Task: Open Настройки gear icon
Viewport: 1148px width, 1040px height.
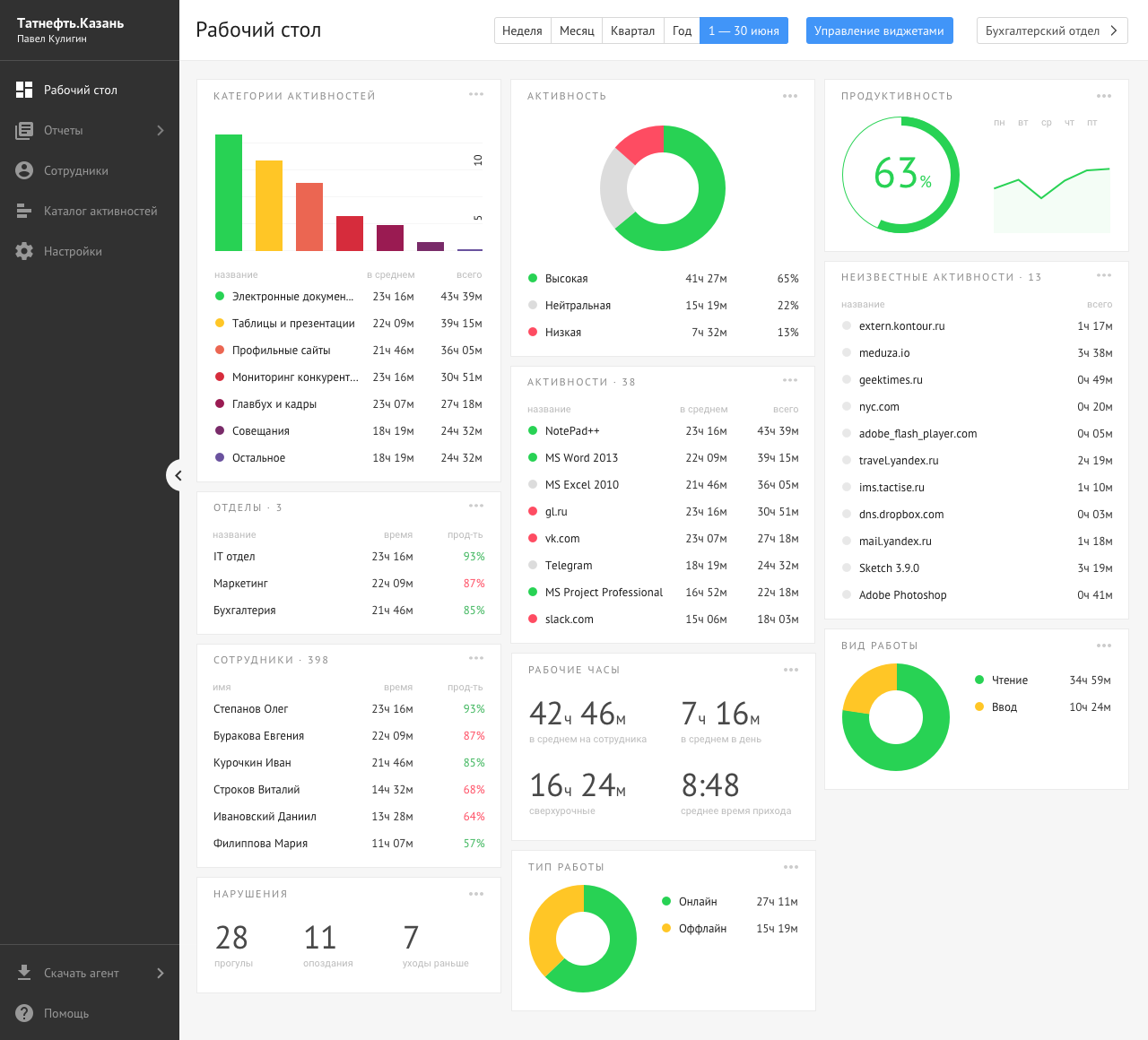Action: (24, 251)
